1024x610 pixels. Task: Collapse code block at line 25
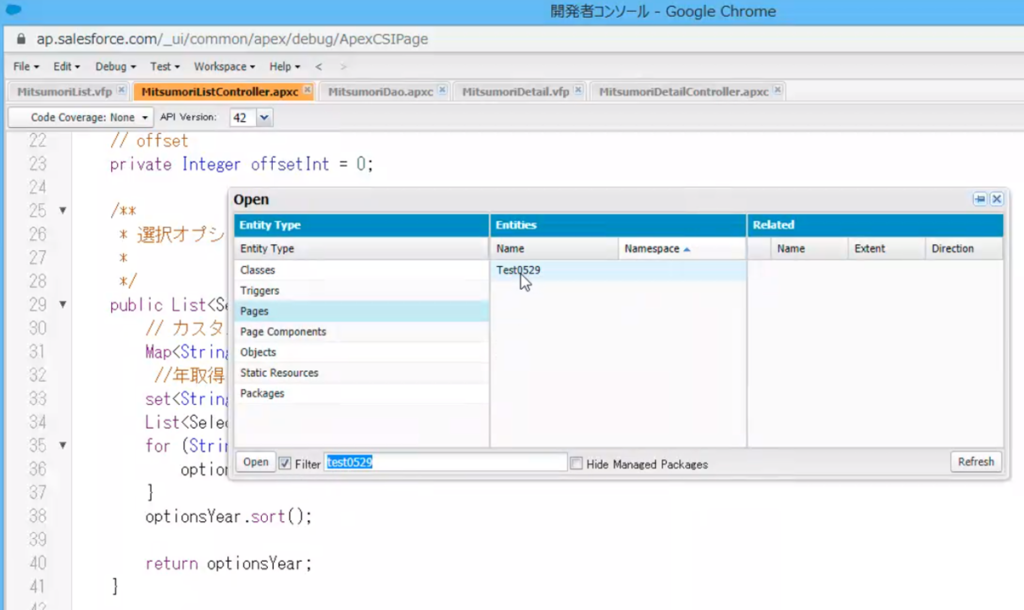click(x=63, y=210)
